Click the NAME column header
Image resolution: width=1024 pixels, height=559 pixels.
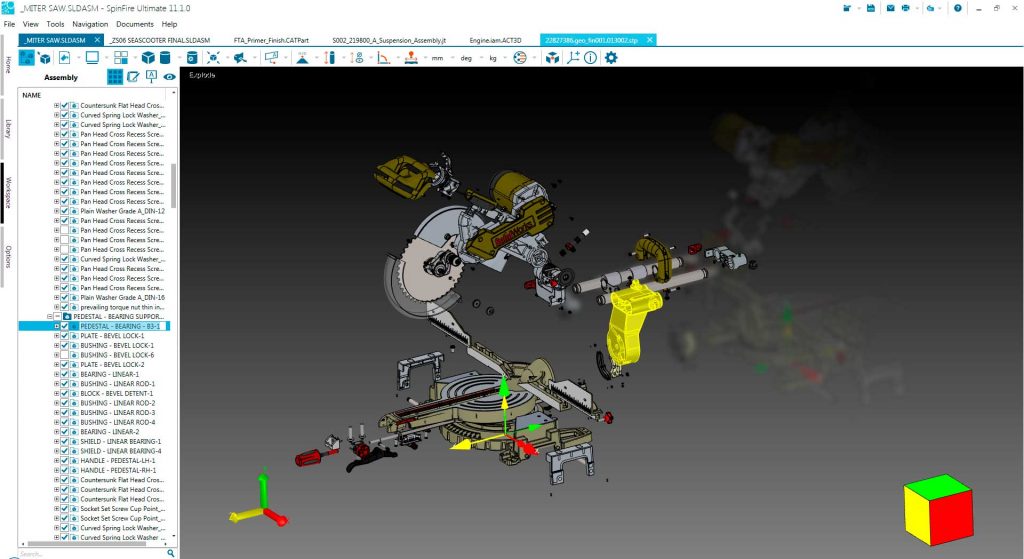(x=31, y=95)
